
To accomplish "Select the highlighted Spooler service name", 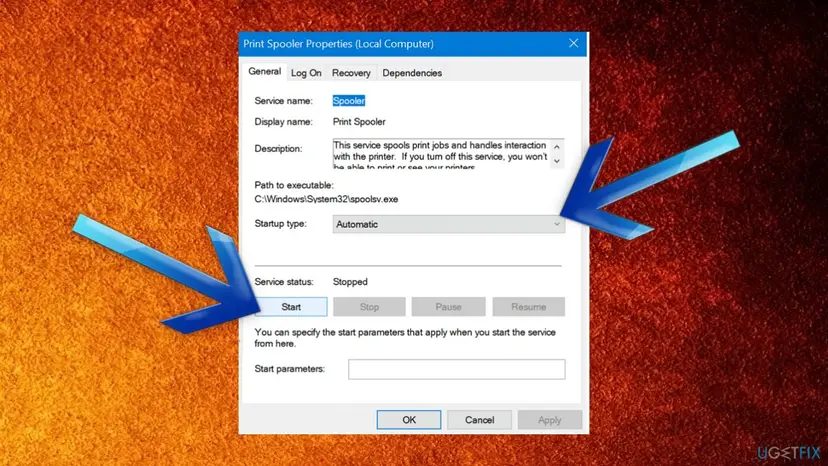I will tap(349, 101).
